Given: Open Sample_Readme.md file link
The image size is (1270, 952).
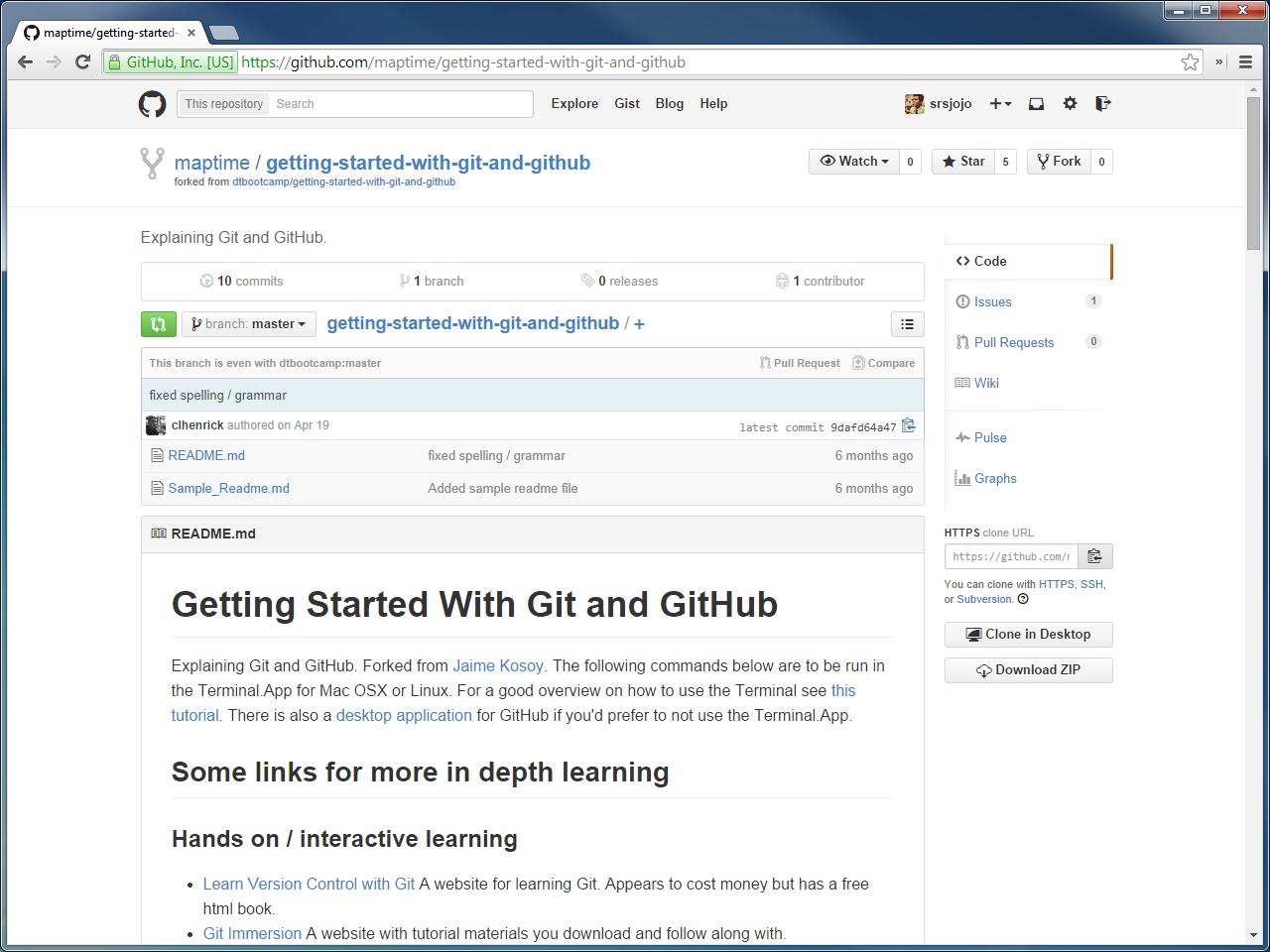Looking at the screenshot, I should click(229, 488).
